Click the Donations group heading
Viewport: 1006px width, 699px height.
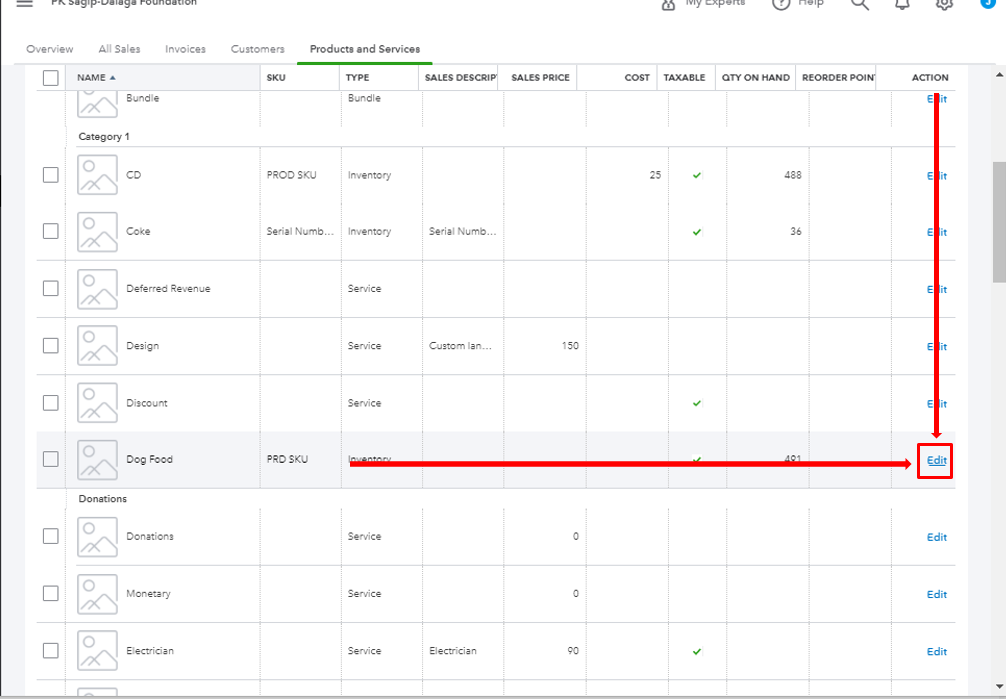103,499
